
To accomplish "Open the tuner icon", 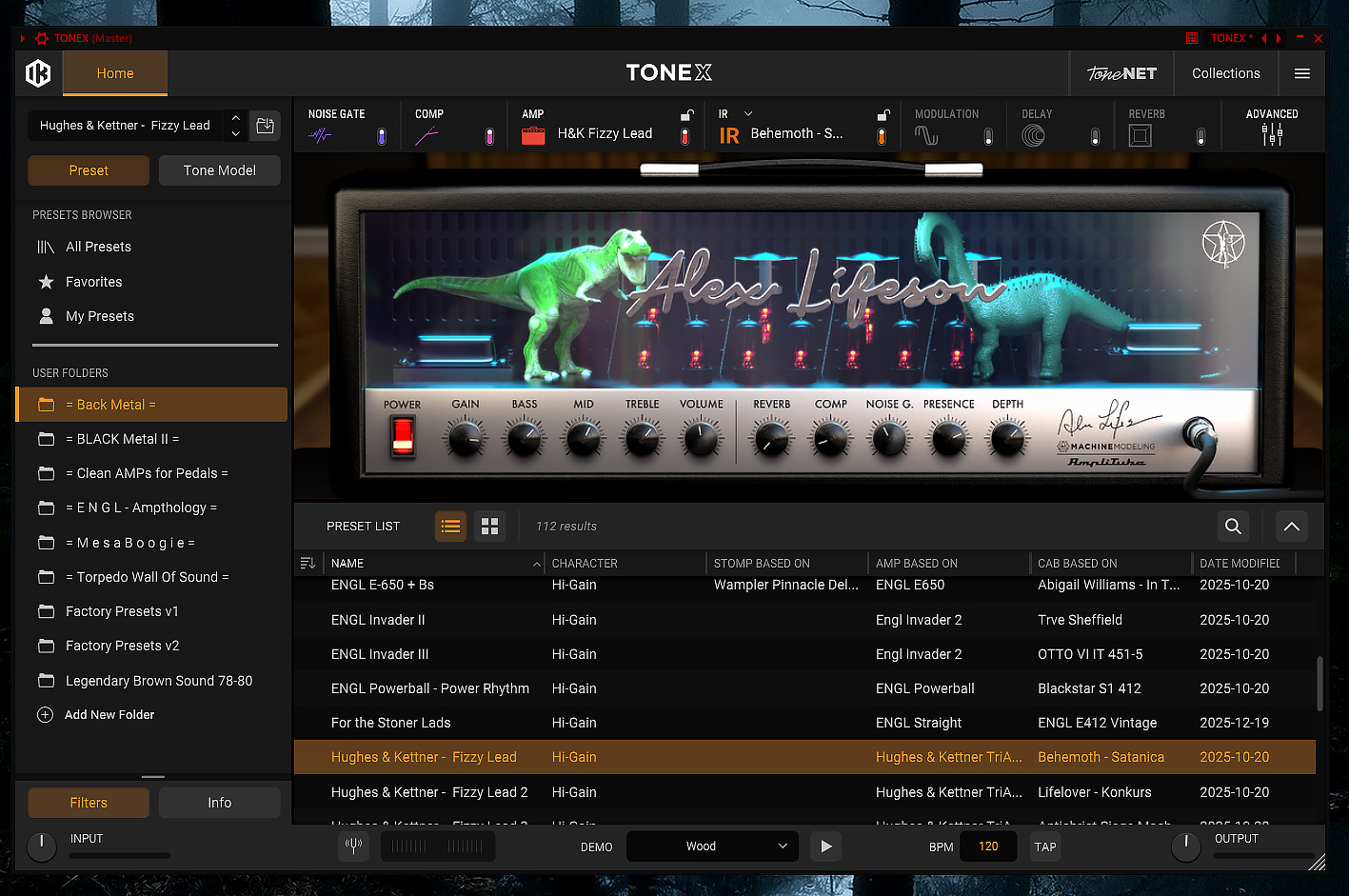I will [354, 846].
